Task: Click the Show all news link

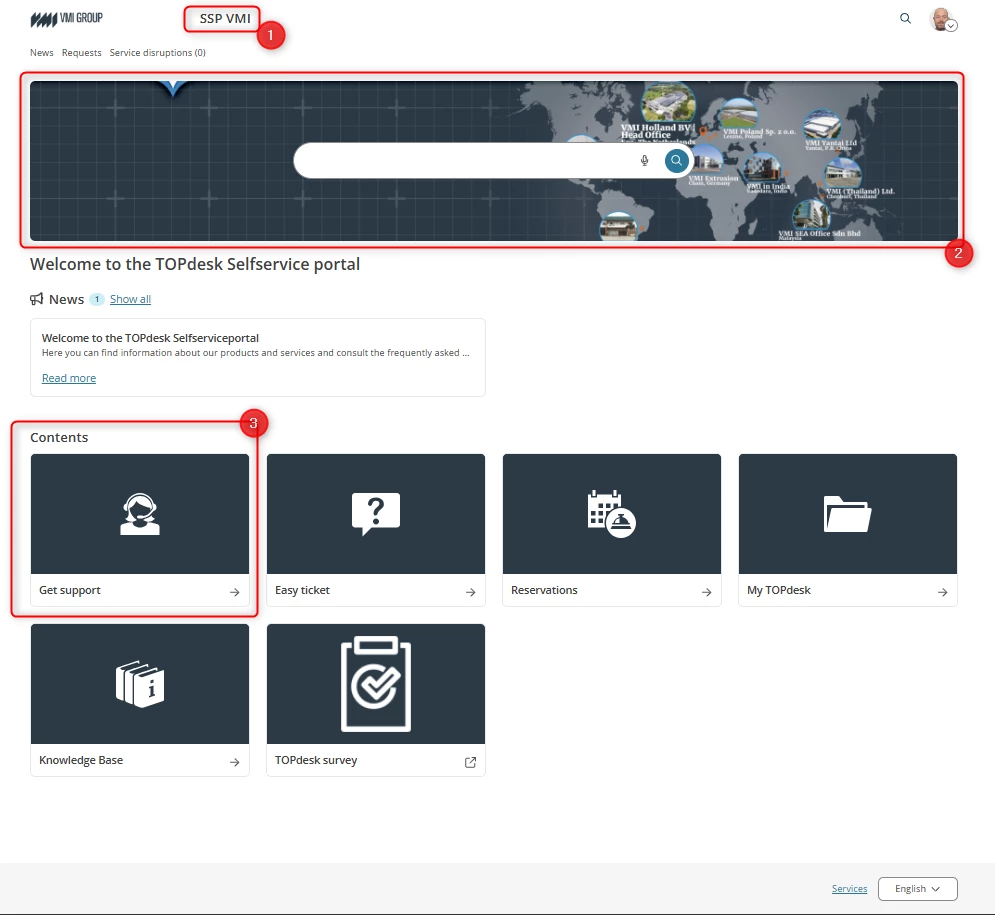Action: point(130,299)
